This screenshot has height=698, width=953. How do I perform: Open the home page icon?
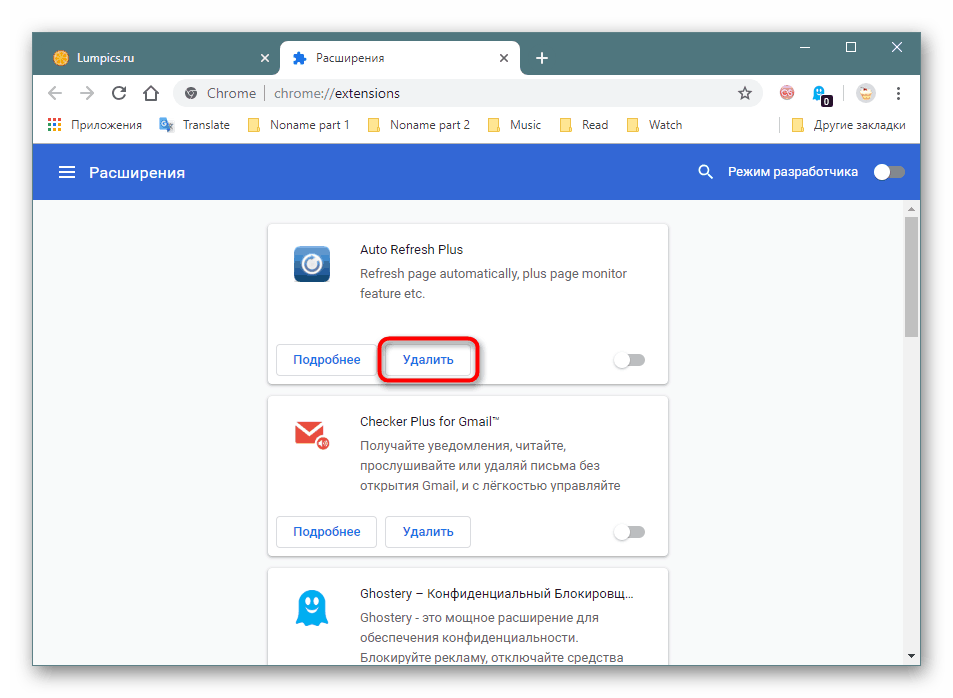coord(151,93)
